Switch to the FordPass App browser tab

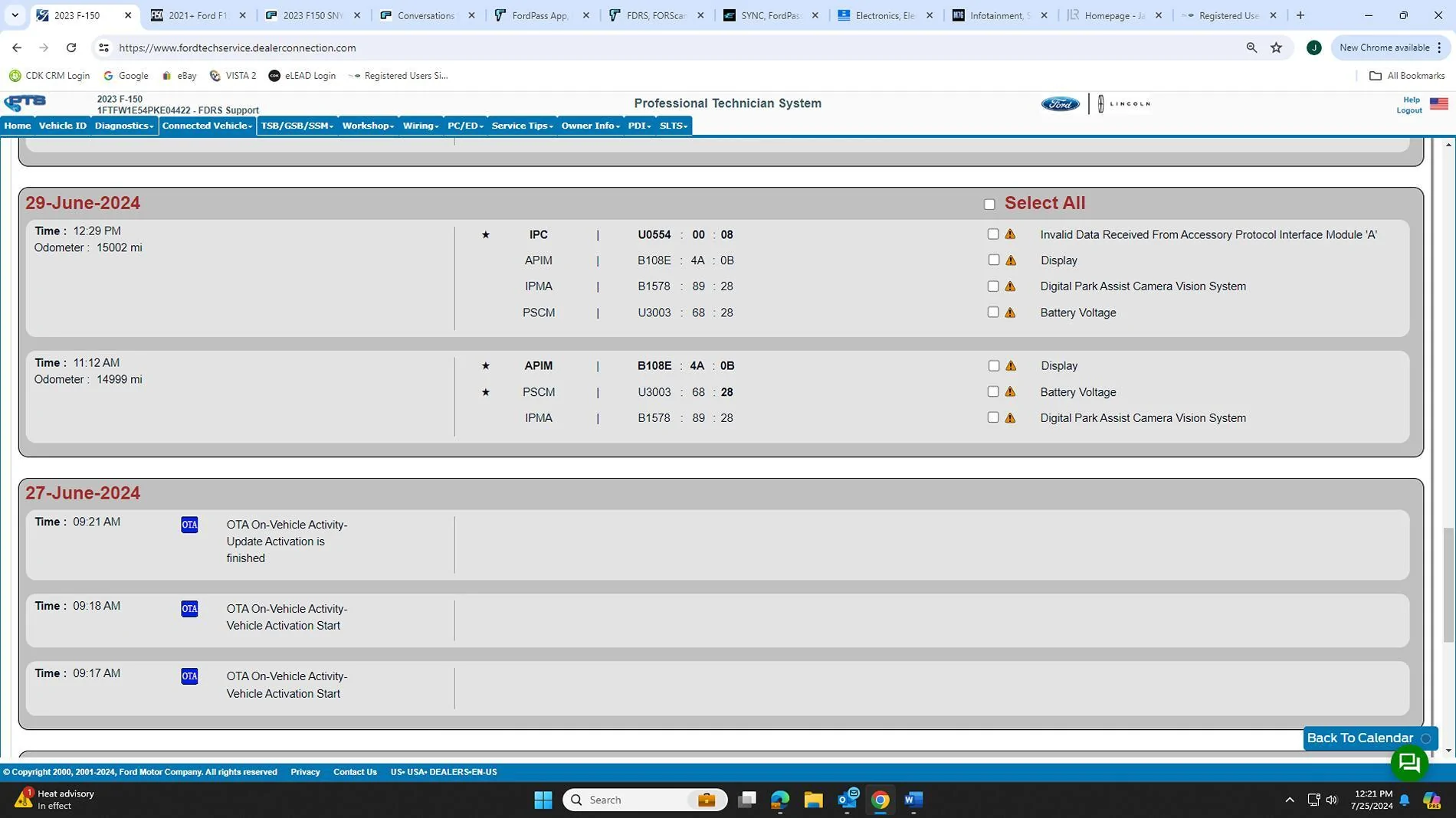(542, 15)
